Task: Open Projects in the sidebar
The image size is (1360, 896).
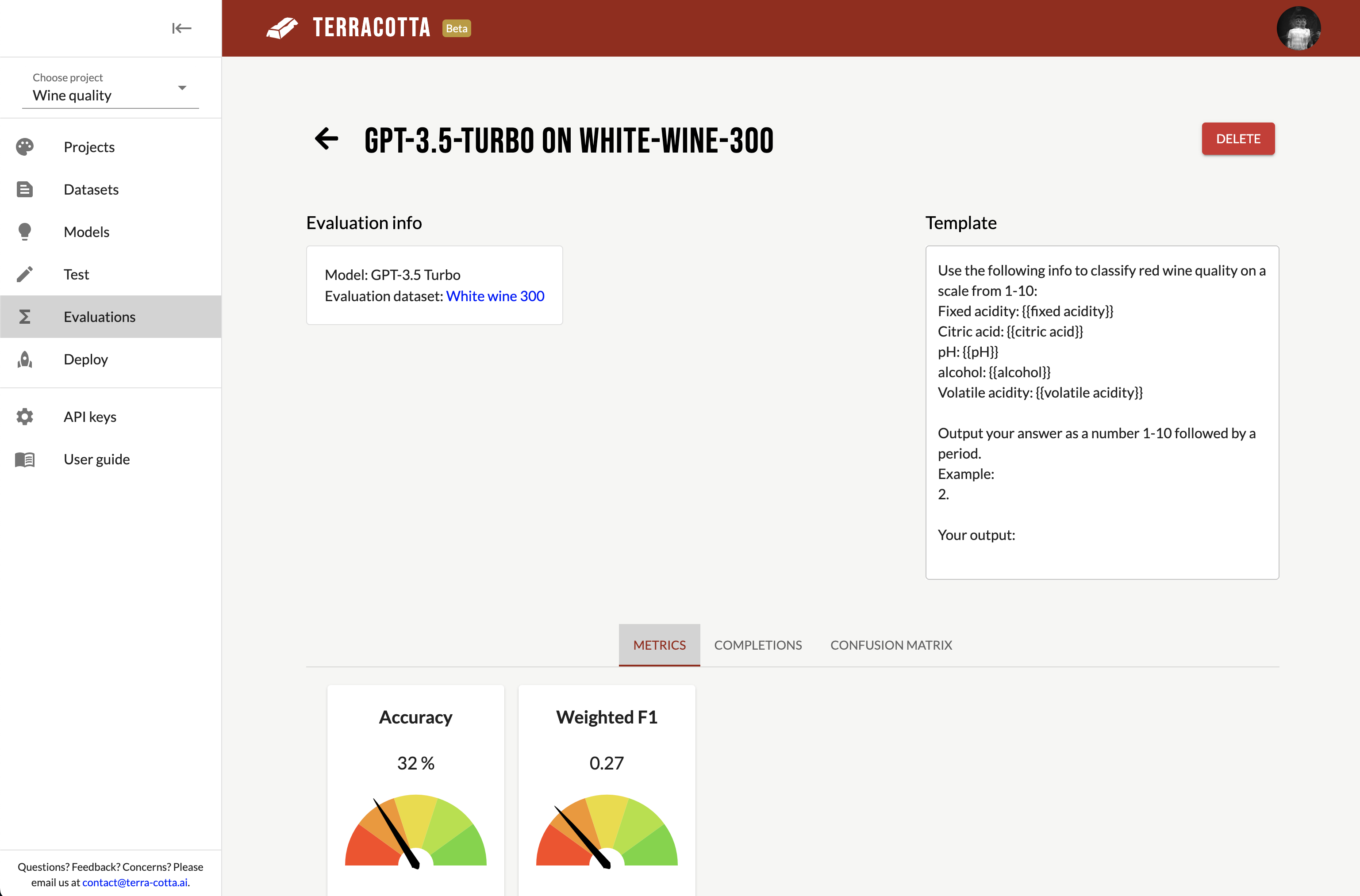Action: tap(111, 147)
